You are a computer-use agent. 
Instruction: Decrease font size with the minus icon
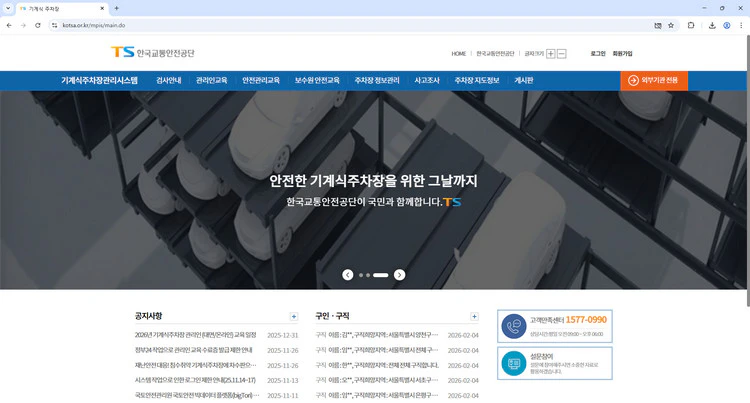coord(562,53)
